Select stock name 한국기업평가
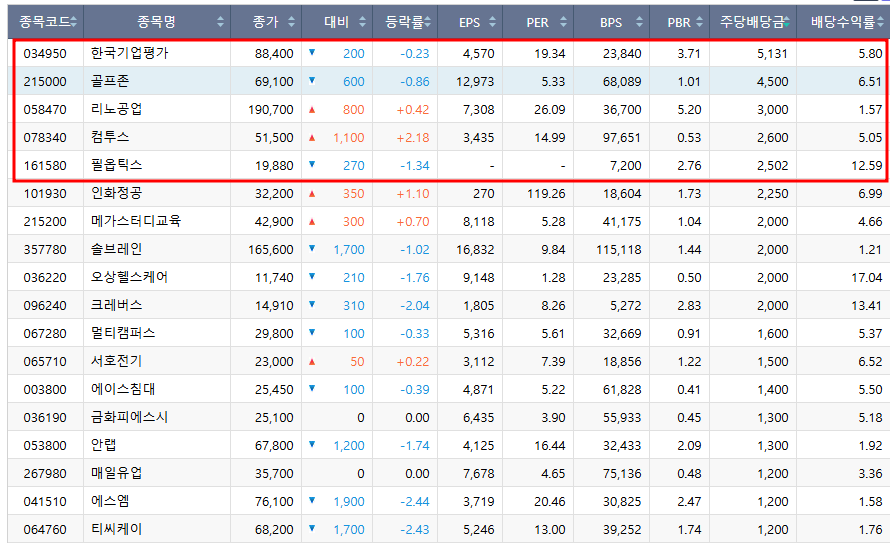Image resolution: width=890 pixels, height=543 pixels. tap(130, 53)
